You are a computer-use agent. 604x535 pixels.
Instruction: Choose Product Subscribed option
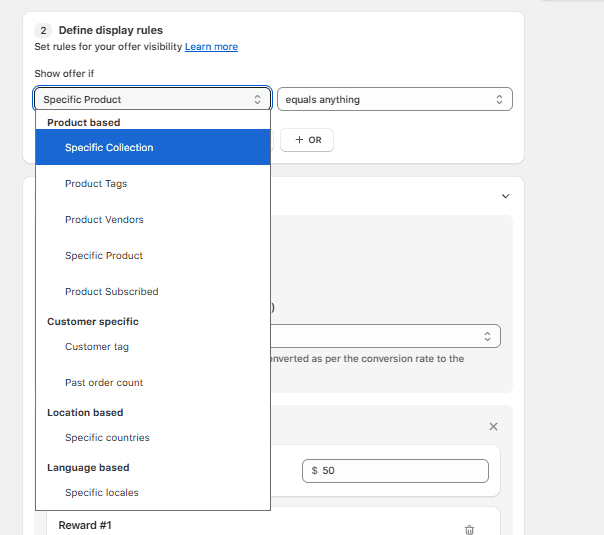point(153,292)
